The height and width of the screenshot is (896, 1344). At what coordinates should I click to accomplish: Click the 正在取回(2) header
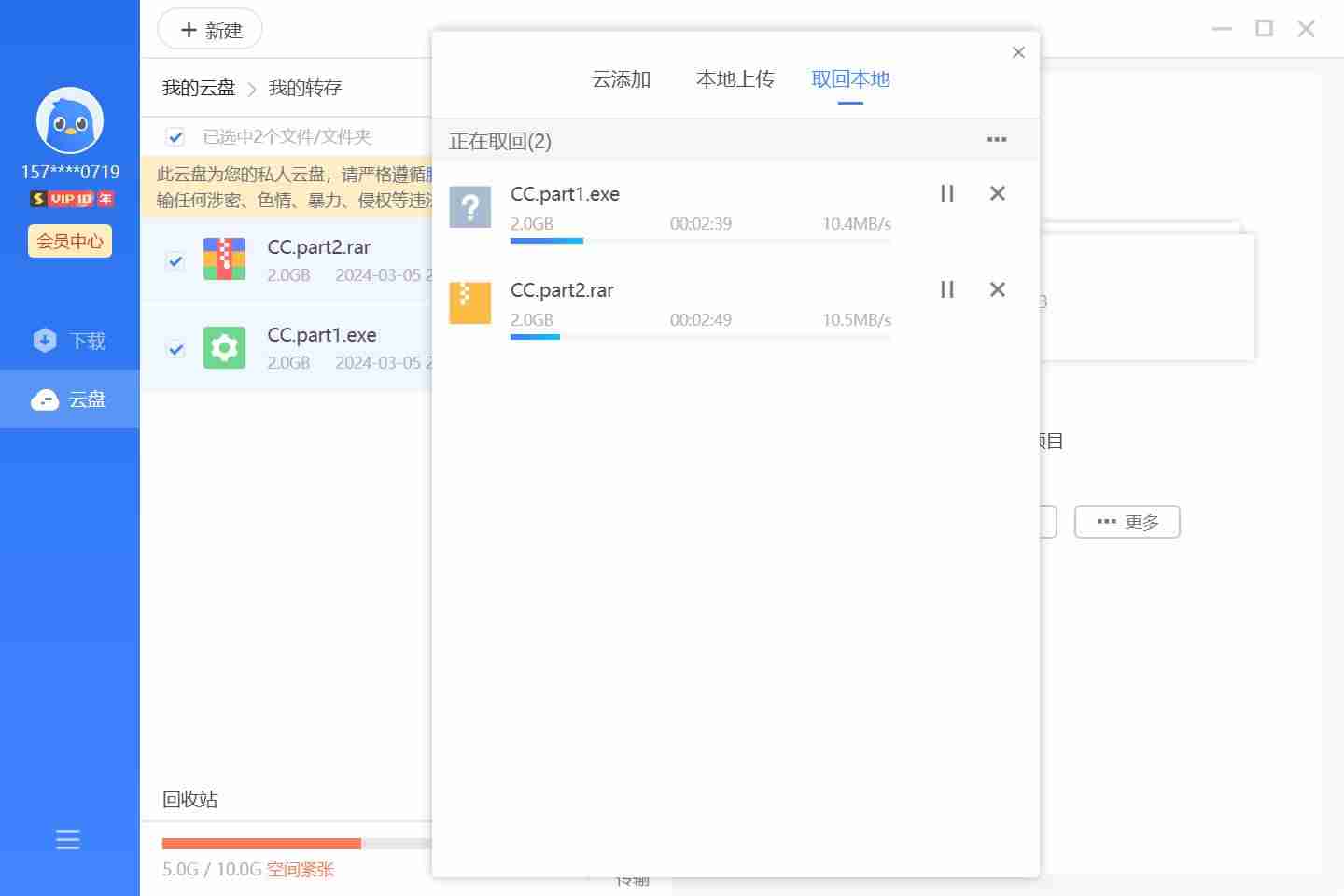[500, 141]
